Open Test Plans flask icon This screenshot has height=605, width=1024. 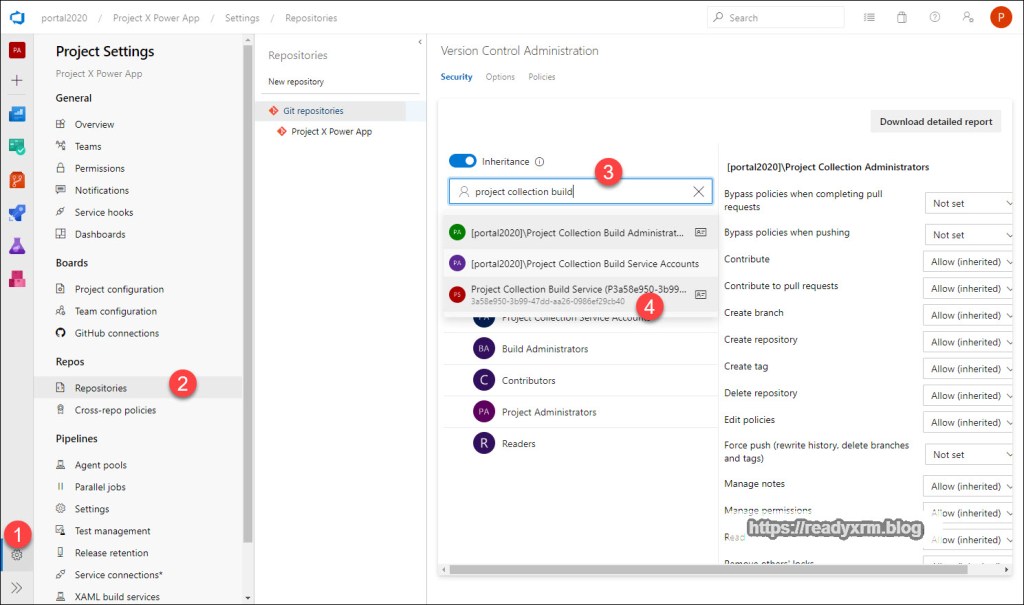coord(17,245)
